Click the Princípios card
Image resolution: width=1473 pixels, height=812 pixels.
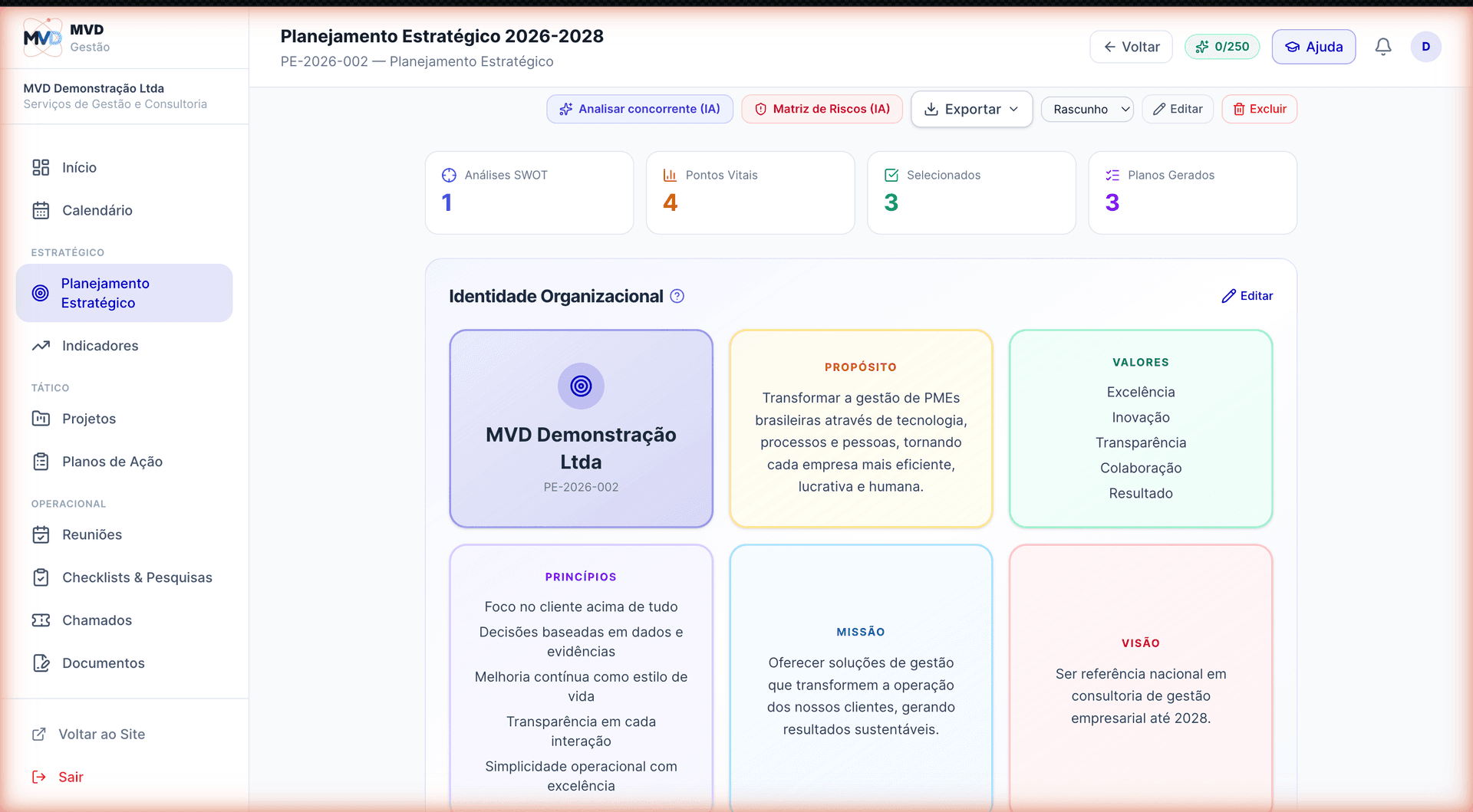(x=581, y=679)
